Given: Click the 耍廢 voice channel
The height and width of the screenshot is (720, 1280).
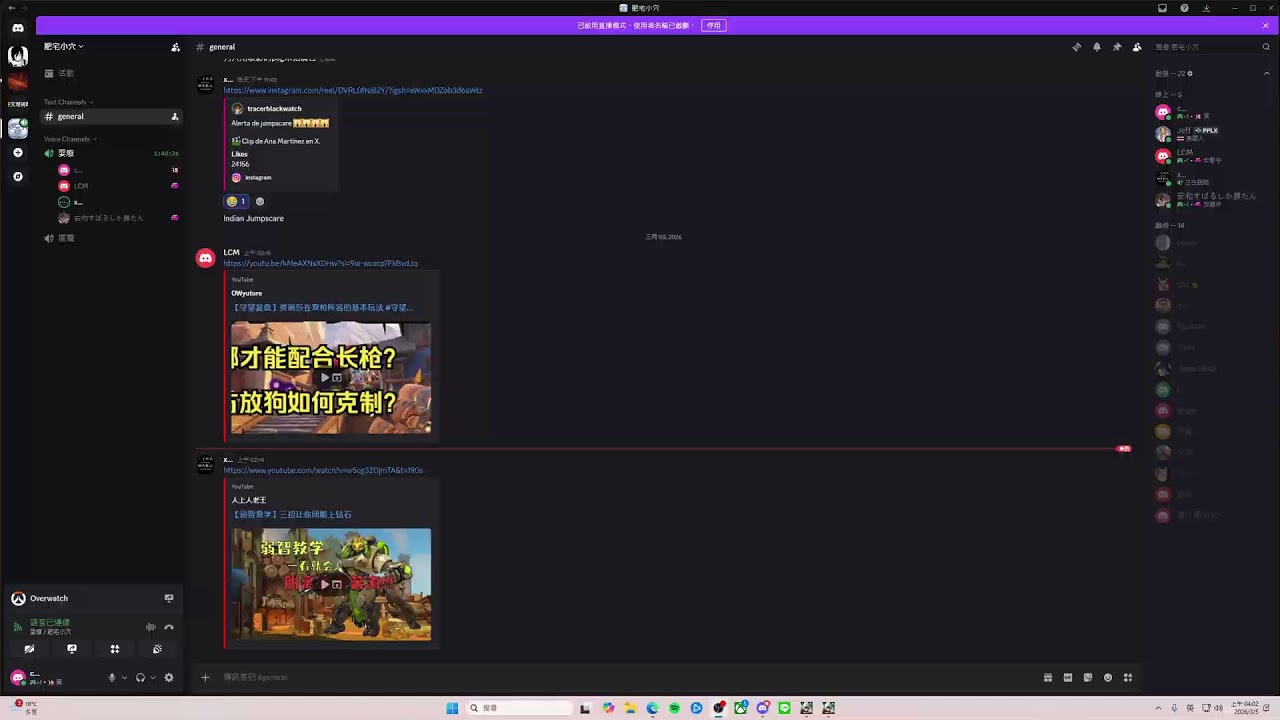Looking at the screenshot, I should (x=110, y=154).
